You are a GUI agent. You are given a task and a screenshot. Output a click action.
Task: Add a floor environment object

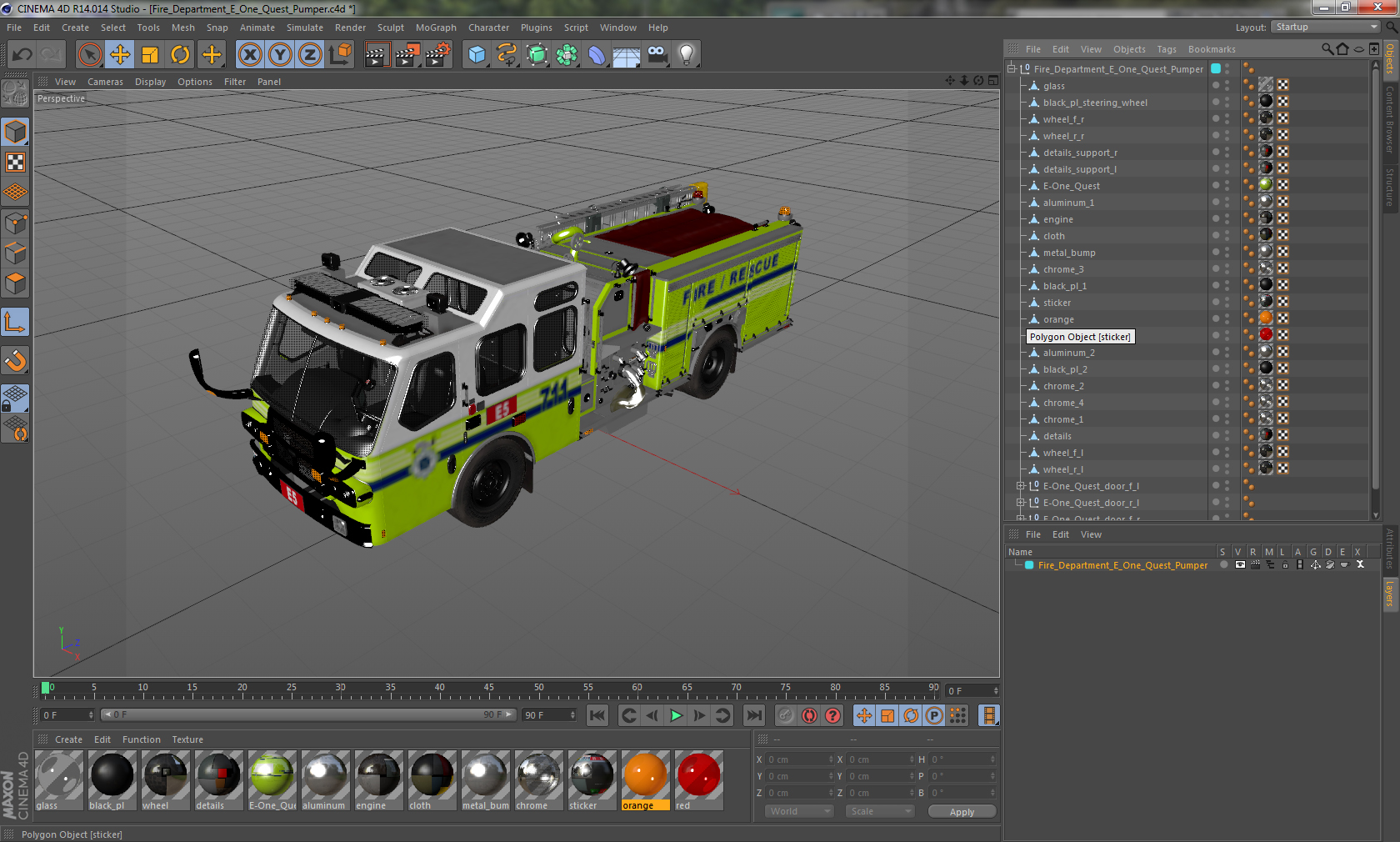pos(627,55)
